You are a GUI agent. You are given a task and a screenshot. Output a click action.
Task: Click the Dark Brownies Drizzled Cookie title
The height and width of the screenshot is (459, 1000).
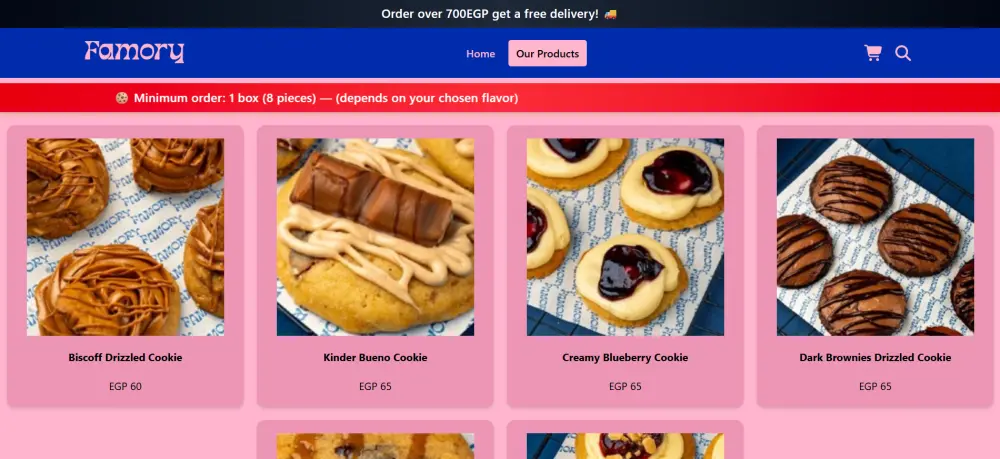(875, 358)
